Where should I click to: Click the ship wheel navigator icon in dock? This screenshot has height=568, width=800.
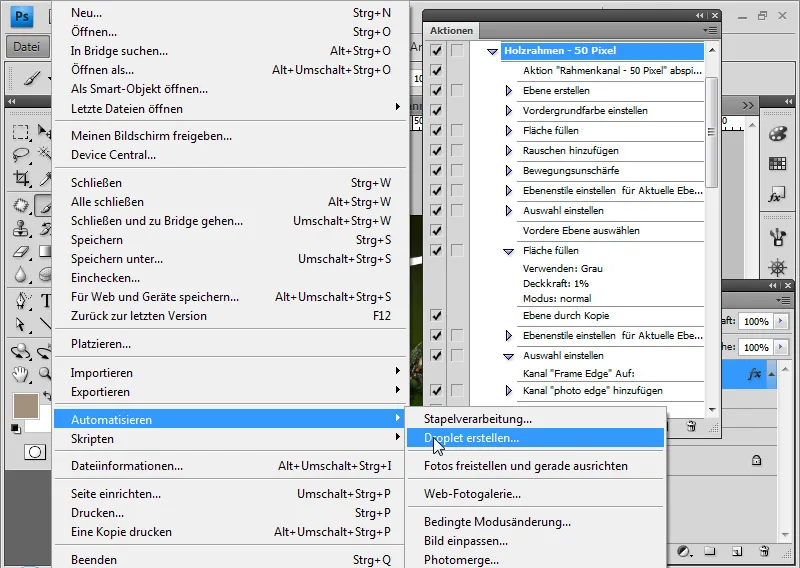click(x=778, y=267)
